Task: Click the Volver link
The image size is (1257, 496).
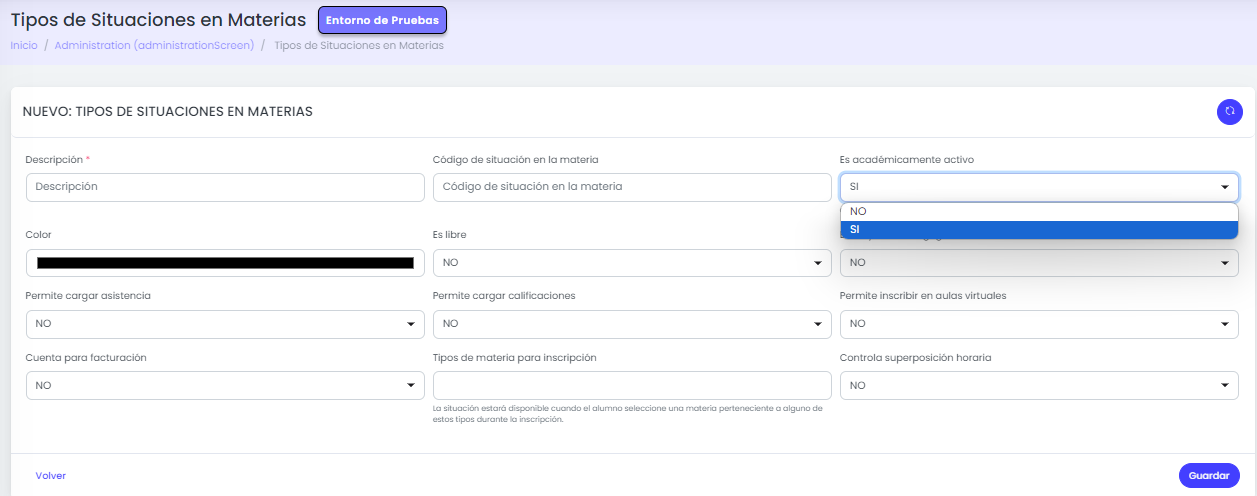Action: (50, 476)
